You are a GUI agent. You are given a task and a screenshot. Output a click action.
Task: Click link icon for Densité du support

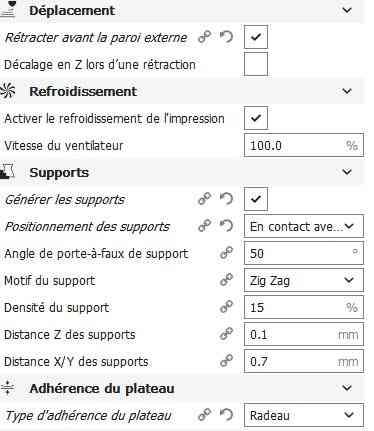click(x=226, y=307)
